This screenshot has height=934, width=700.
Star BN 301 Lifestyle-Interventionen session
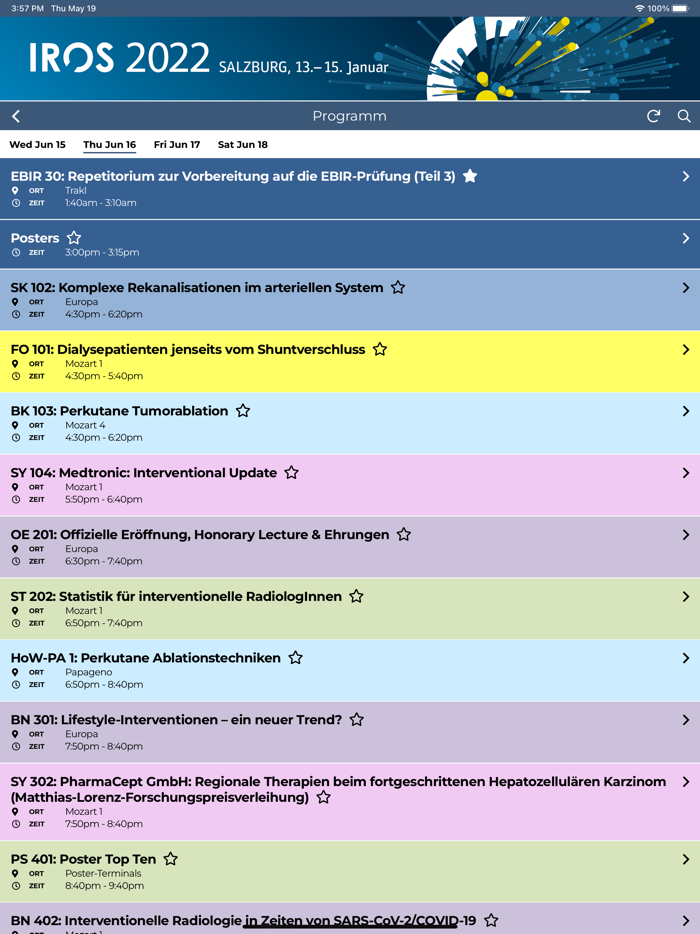click(357, 720)
